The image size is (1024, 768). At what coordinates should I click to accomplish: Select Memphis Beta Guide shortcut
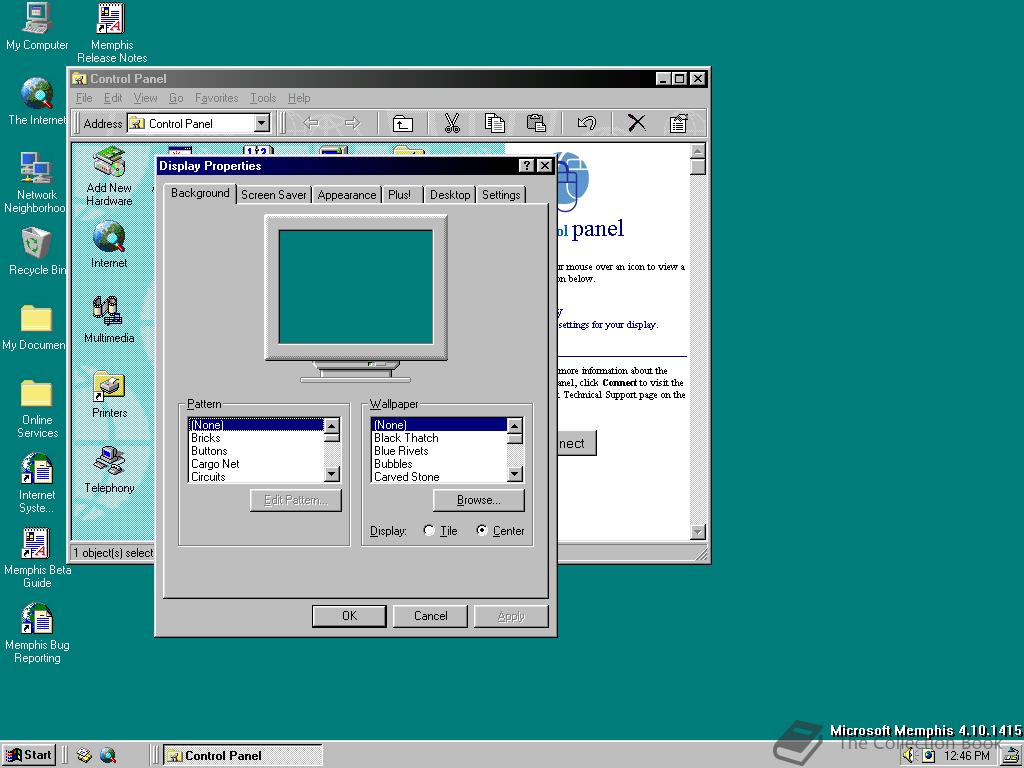[37, 558]
